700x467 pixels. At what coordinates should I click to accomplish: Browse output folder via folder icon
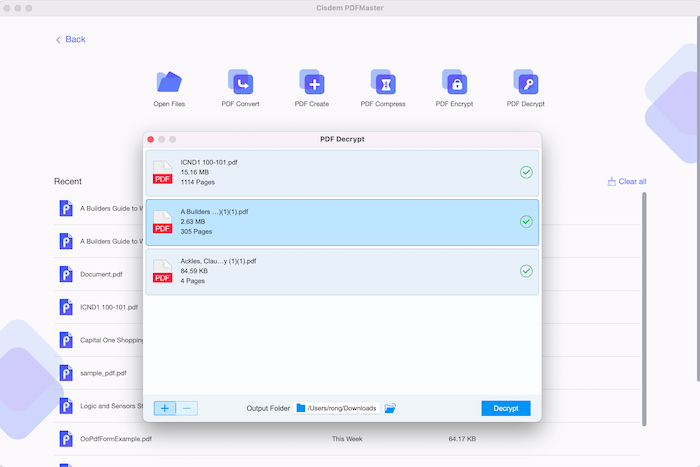coord(390,408)
